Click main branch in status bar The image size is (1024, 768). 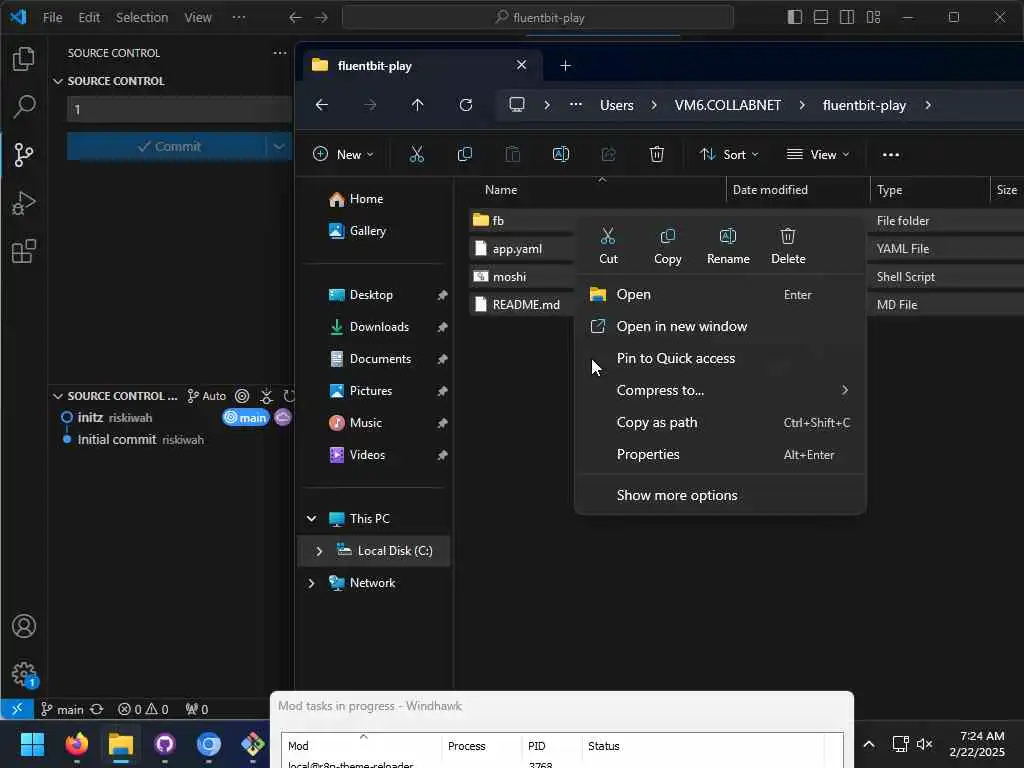[63, 709]
